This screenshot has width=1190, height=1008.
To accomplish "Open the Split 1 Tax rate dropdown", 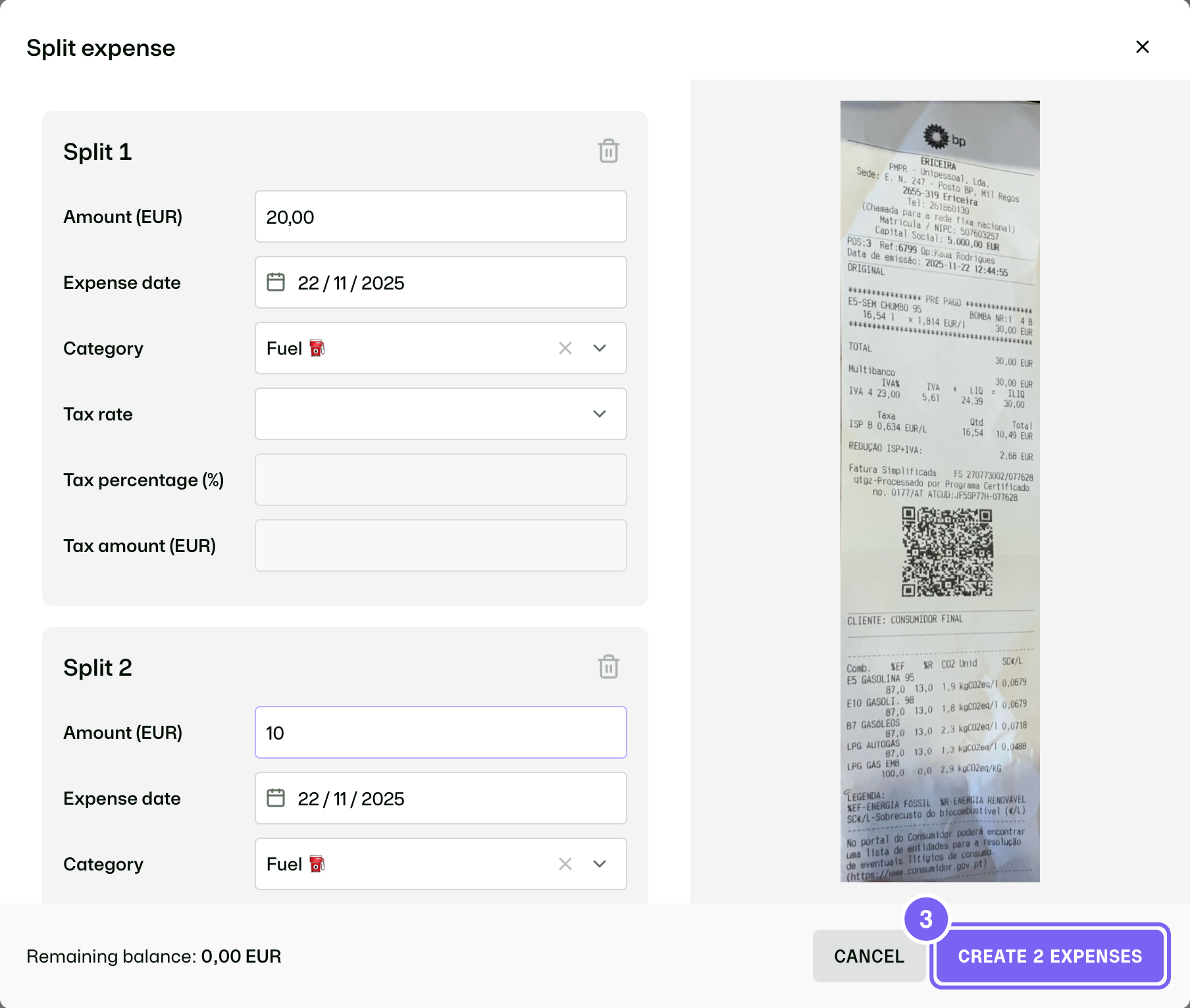I will pos(441,414).
